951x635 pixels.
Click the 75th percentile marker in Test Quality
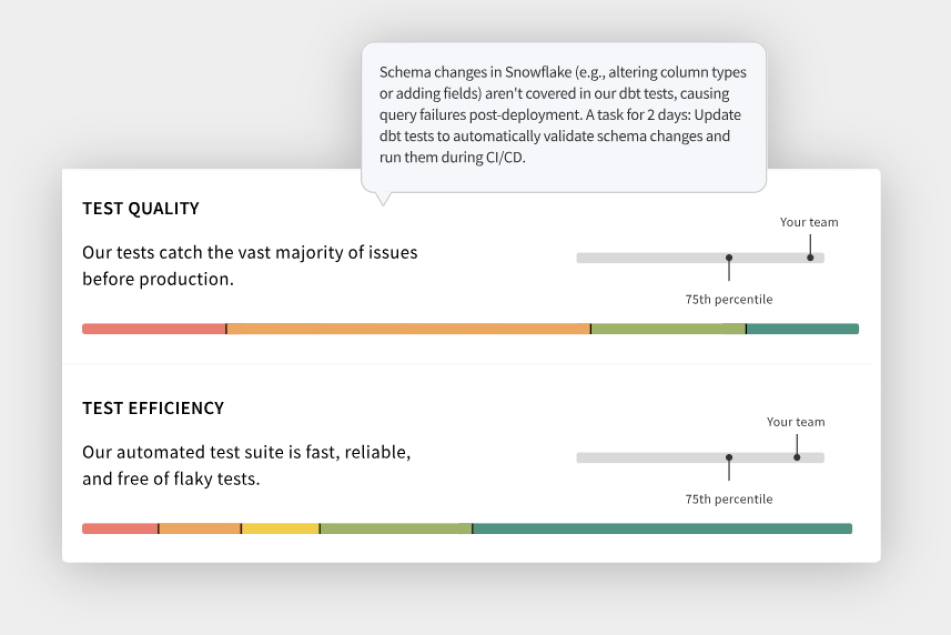[729, 258]
